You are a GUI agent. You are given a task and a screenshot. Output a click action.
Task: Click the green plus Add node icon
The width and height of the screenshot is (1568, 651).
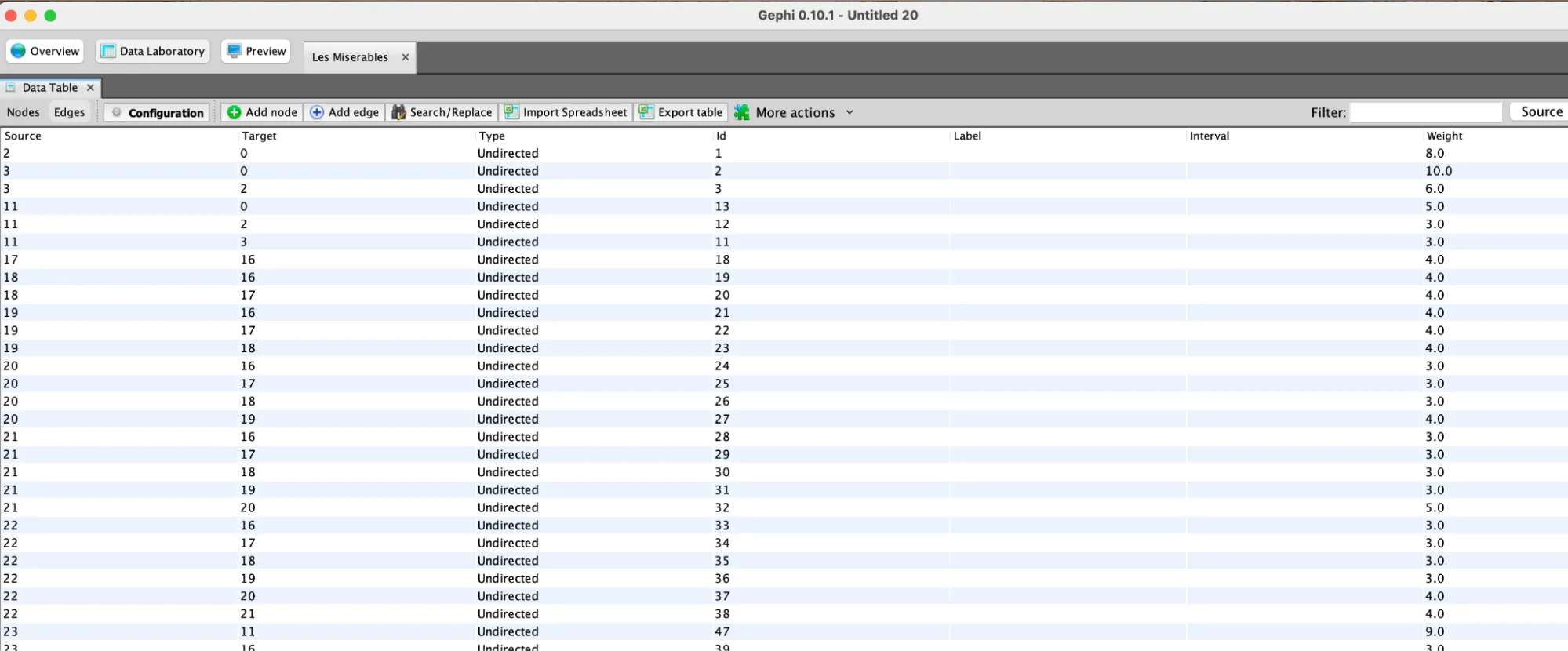coord(234,112)
